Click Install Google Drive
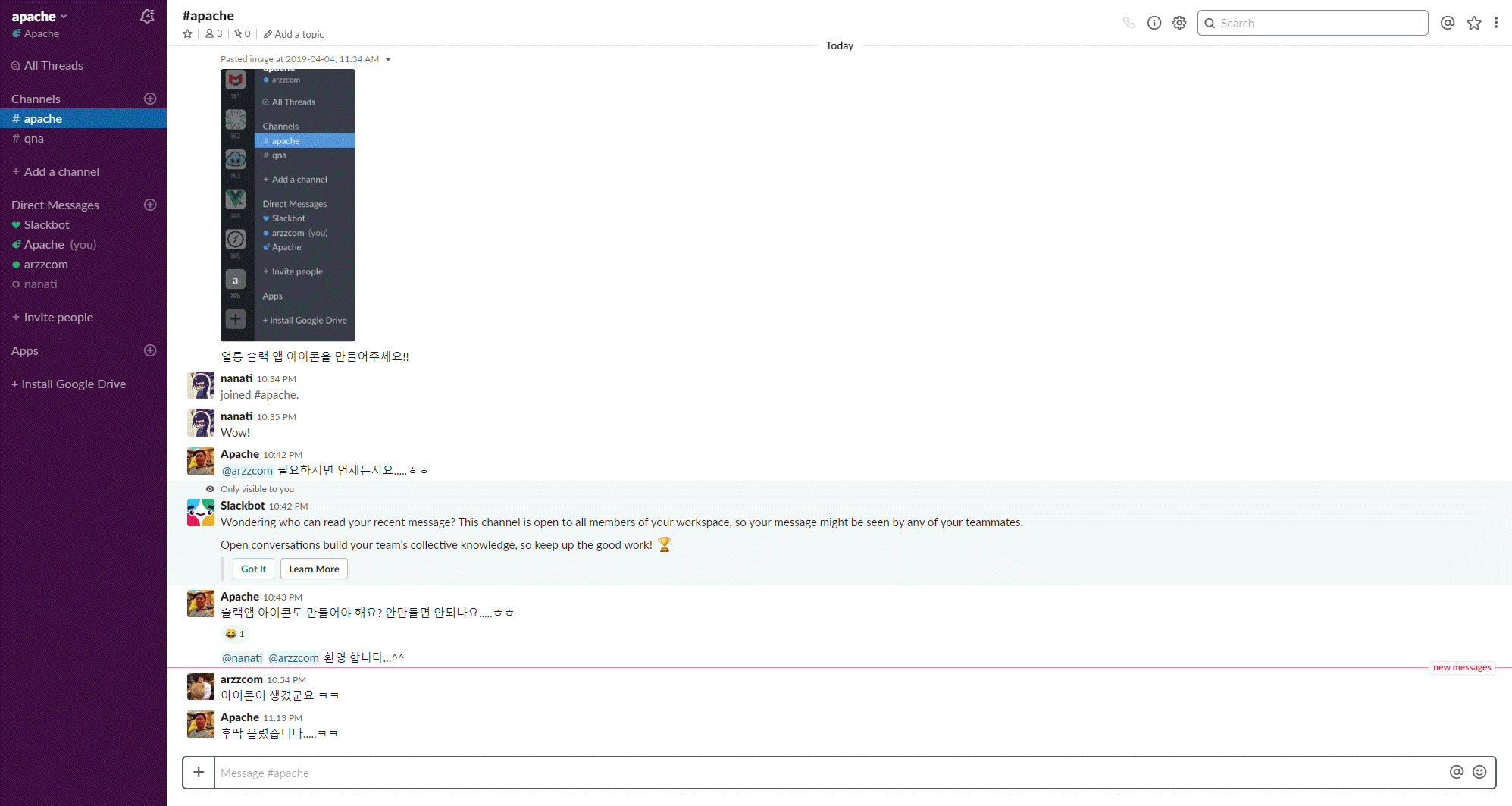 [69, 384]
